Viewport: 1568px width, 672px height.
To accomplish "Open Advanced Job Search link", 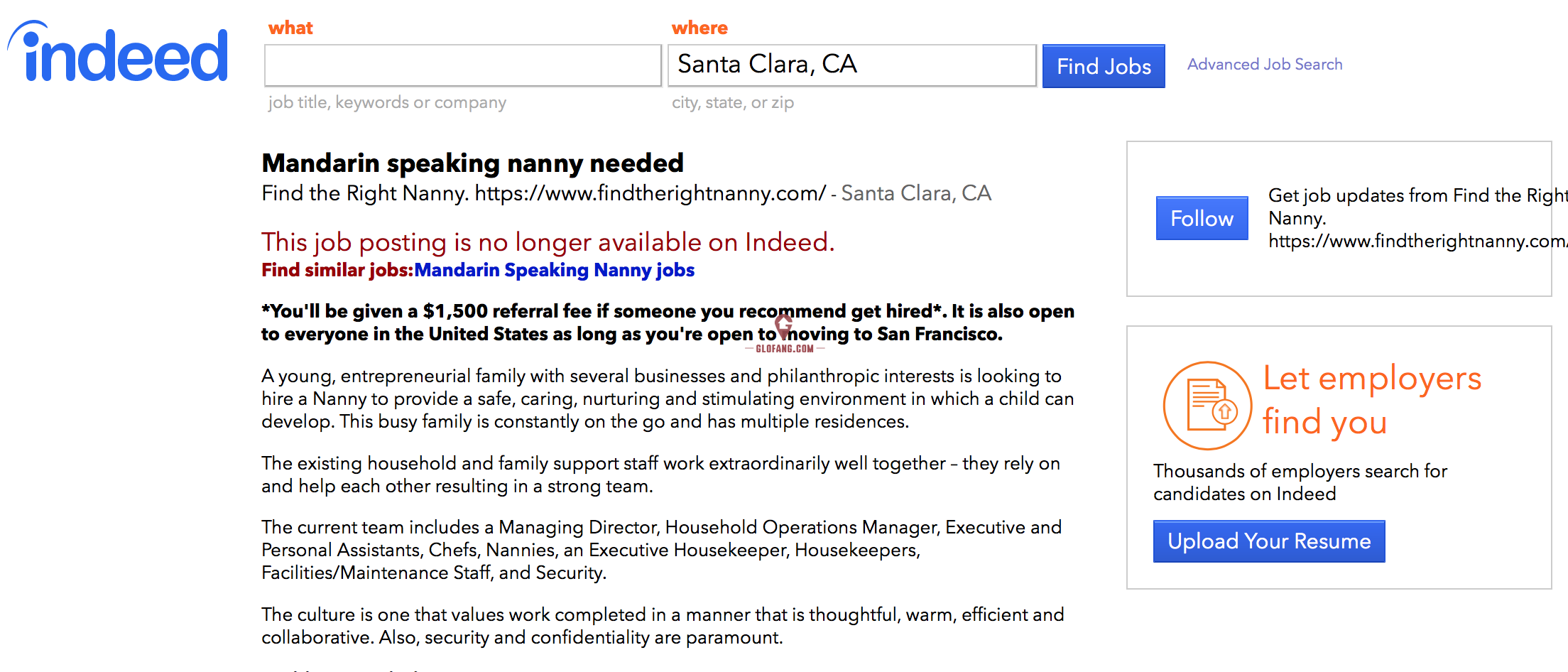I will (1265, 65).
